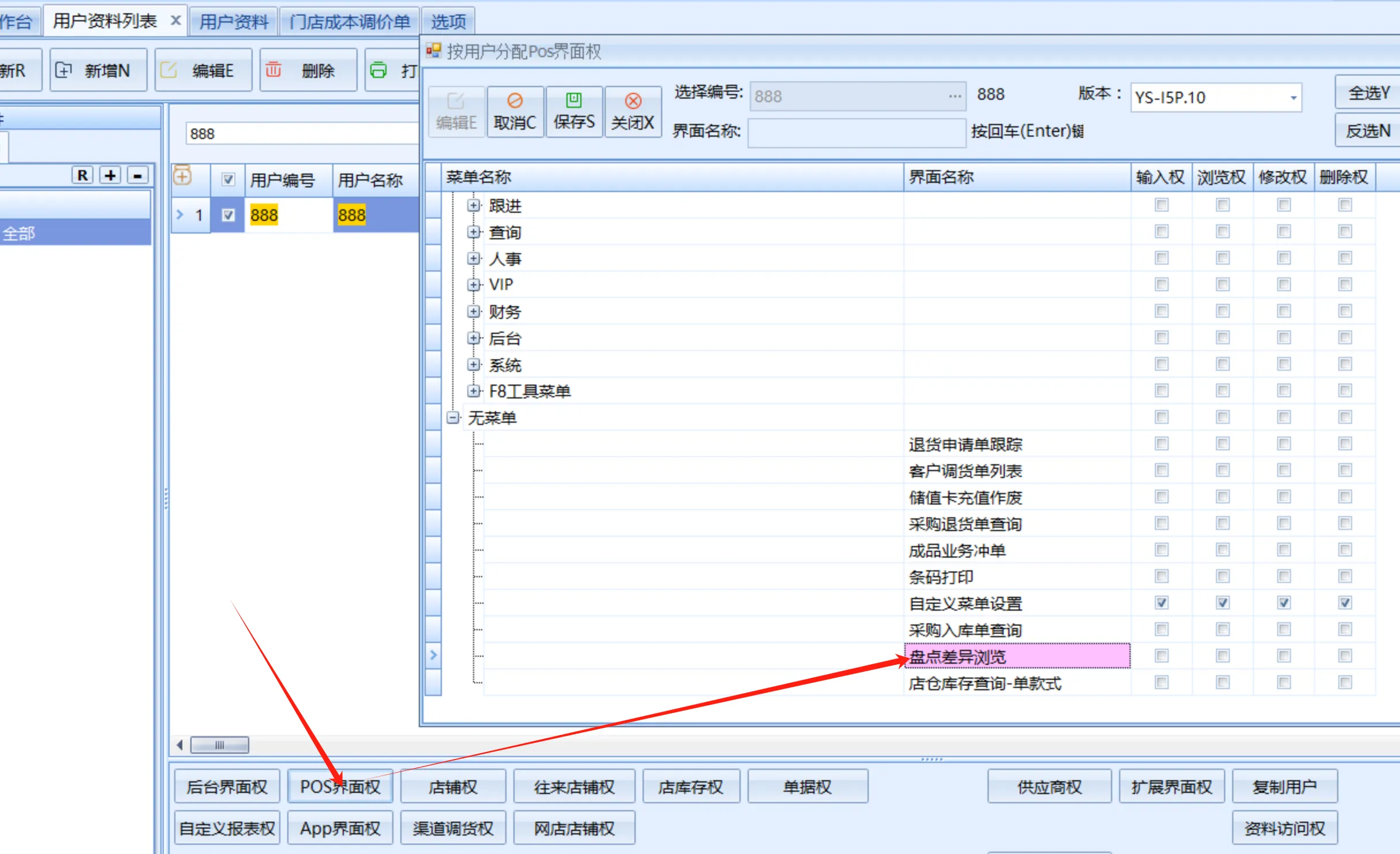Click the R filter button near the left panel
Image resolution: width=1400 pixels, height=854 pixels.
(82, 175)
